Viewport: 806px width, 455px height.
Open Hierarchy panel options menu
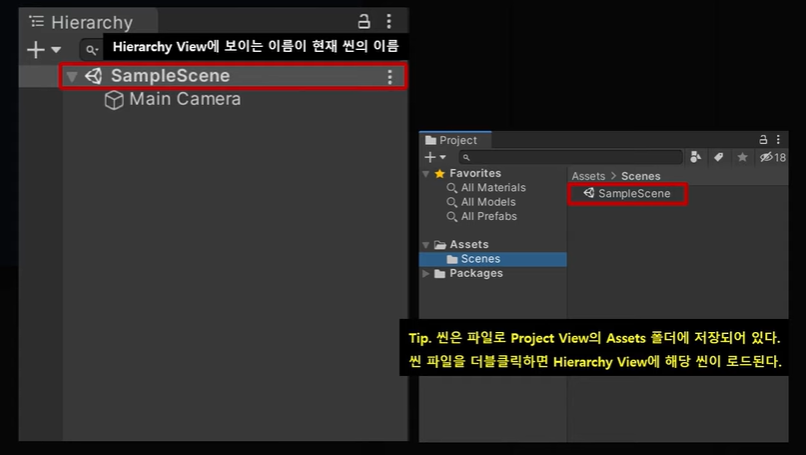point(389,21)
